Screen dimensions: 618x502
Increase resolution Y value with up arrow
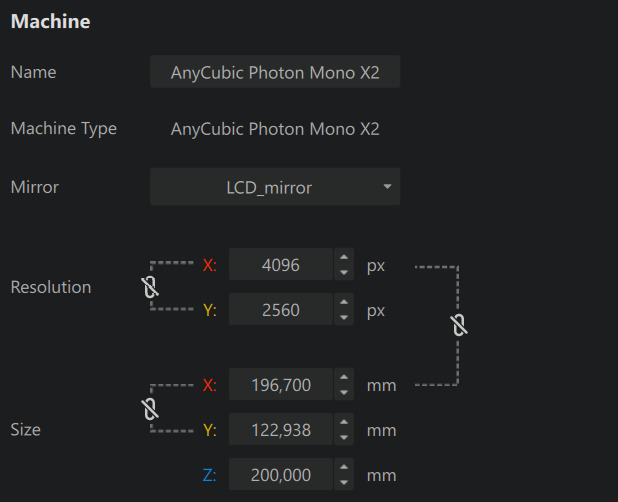tap(344, 304)
